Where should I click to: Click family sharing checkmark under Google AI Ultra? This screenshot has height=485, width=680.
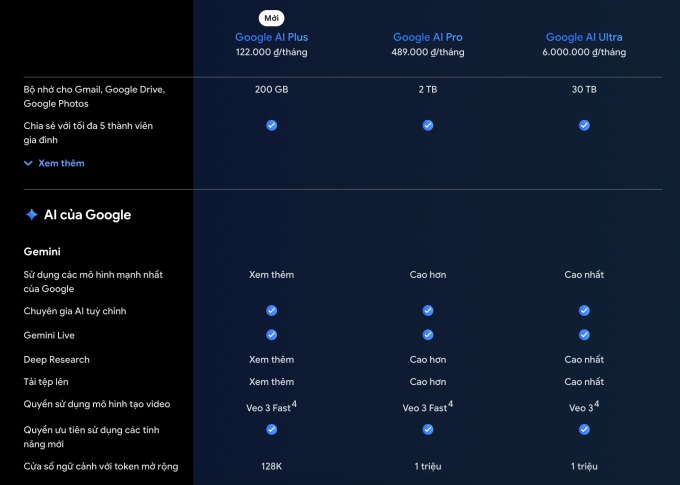tap(584, 126)
